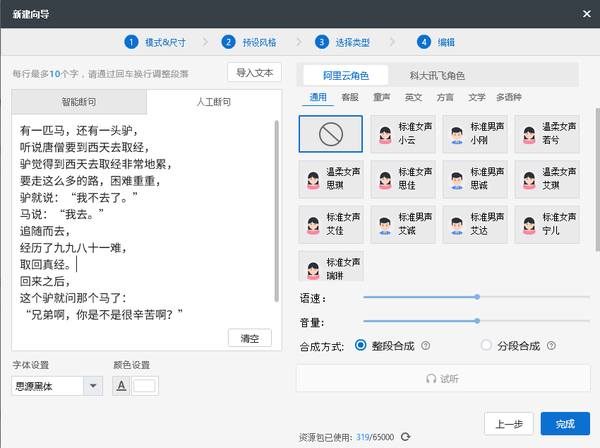Go to step 1 模式&尺寸
The width and height of the screenshot is (600, 448).
click(155, 42)
